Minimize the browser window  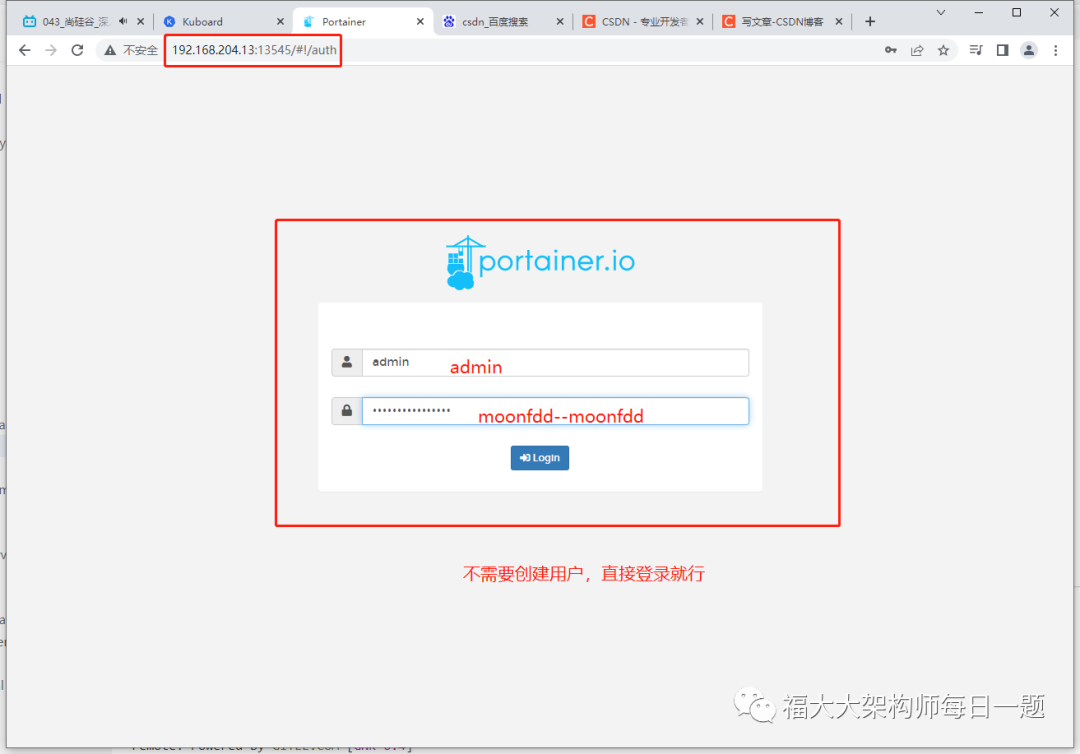(979, 12)
